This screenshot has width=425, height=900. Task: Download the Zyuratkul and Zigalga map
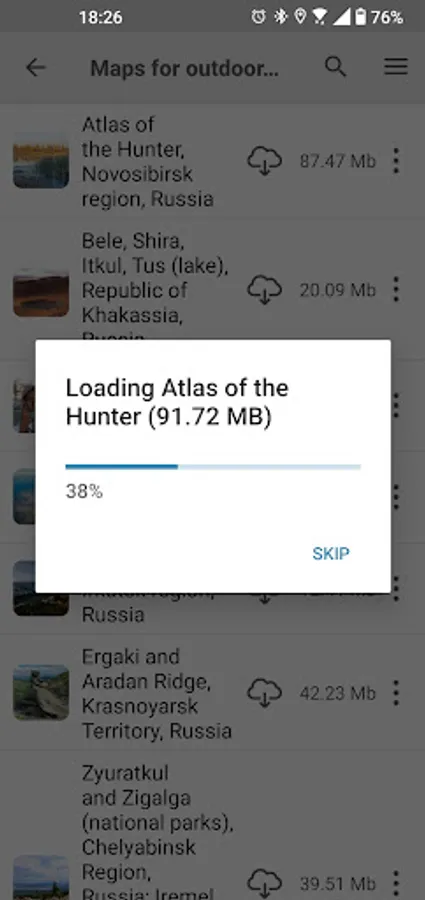click(264, 884)
